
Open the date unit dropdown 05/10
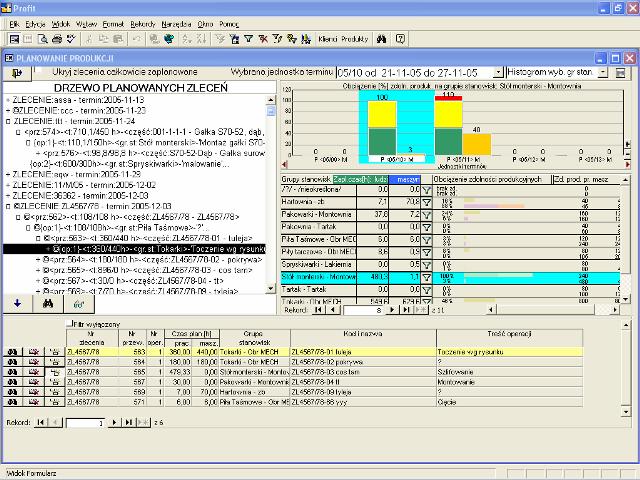coord(498,73)
